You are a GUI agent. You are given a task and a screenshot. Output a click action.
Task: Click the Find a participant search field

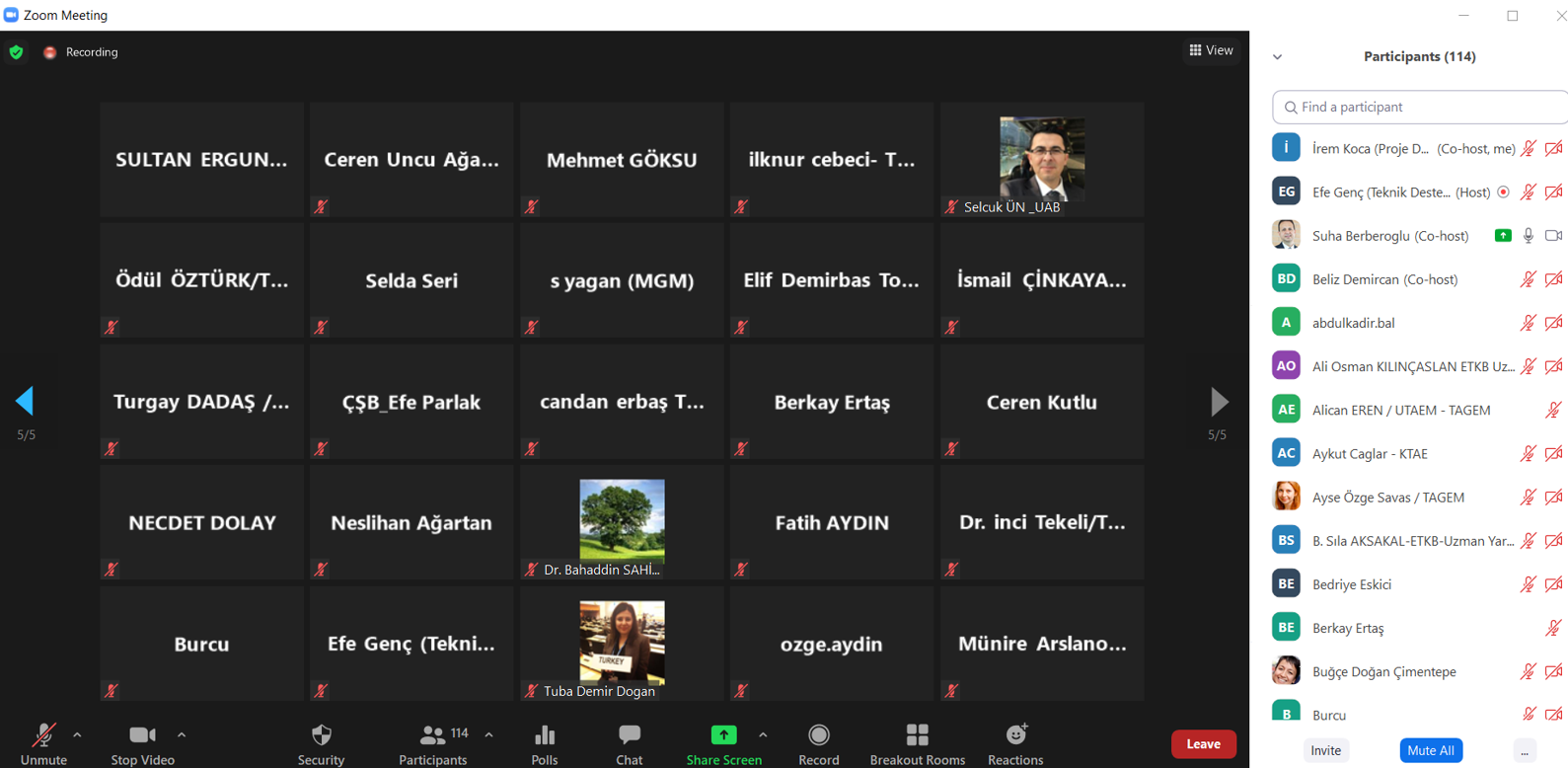(1421, 107)
